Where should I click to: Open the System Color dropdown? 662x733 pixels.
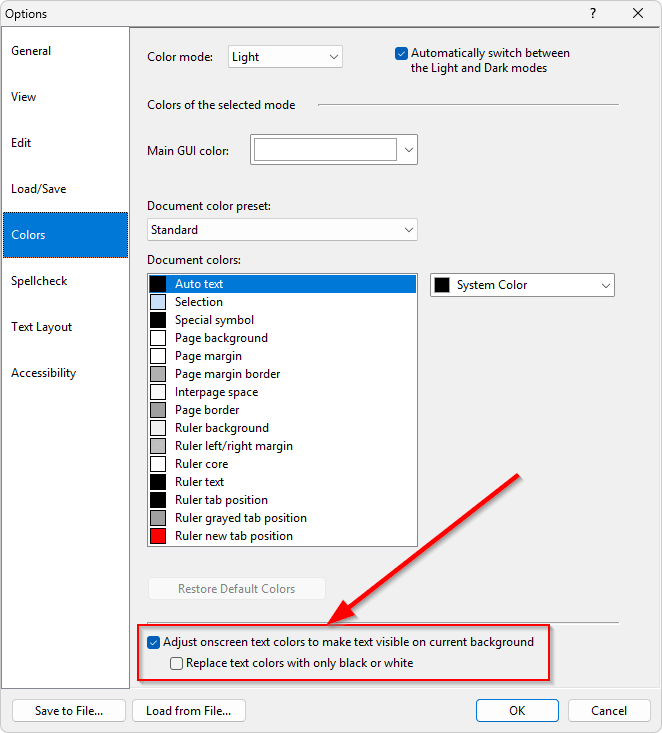click(522, 285)
